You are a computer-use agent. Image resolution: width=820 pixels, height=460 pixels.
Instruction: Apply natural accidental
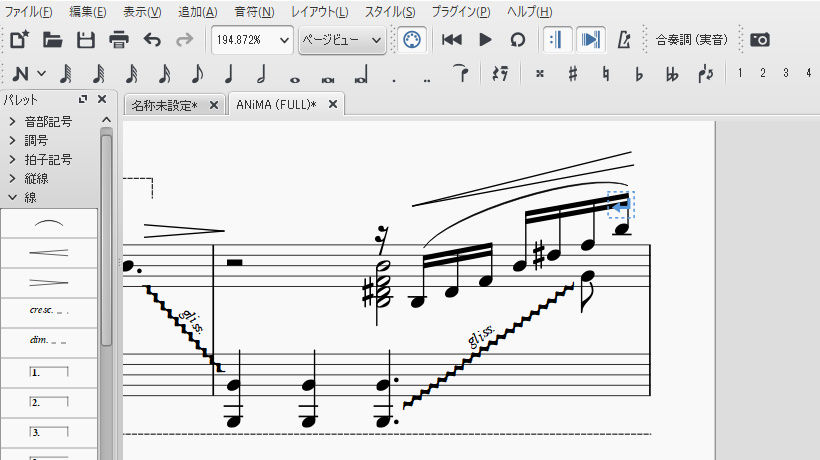(x=606, y=74)
